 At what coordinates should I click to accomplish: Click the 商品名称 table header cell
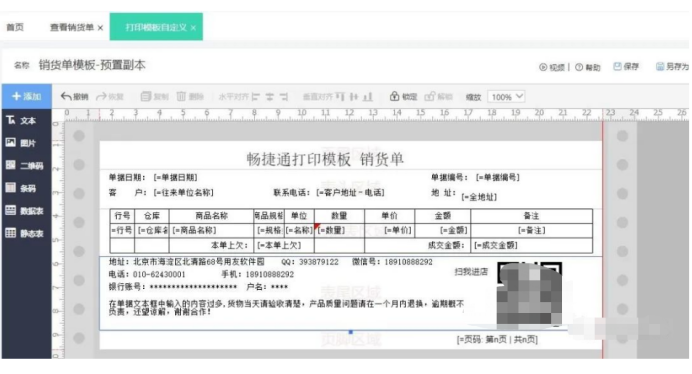pos(211,216)
